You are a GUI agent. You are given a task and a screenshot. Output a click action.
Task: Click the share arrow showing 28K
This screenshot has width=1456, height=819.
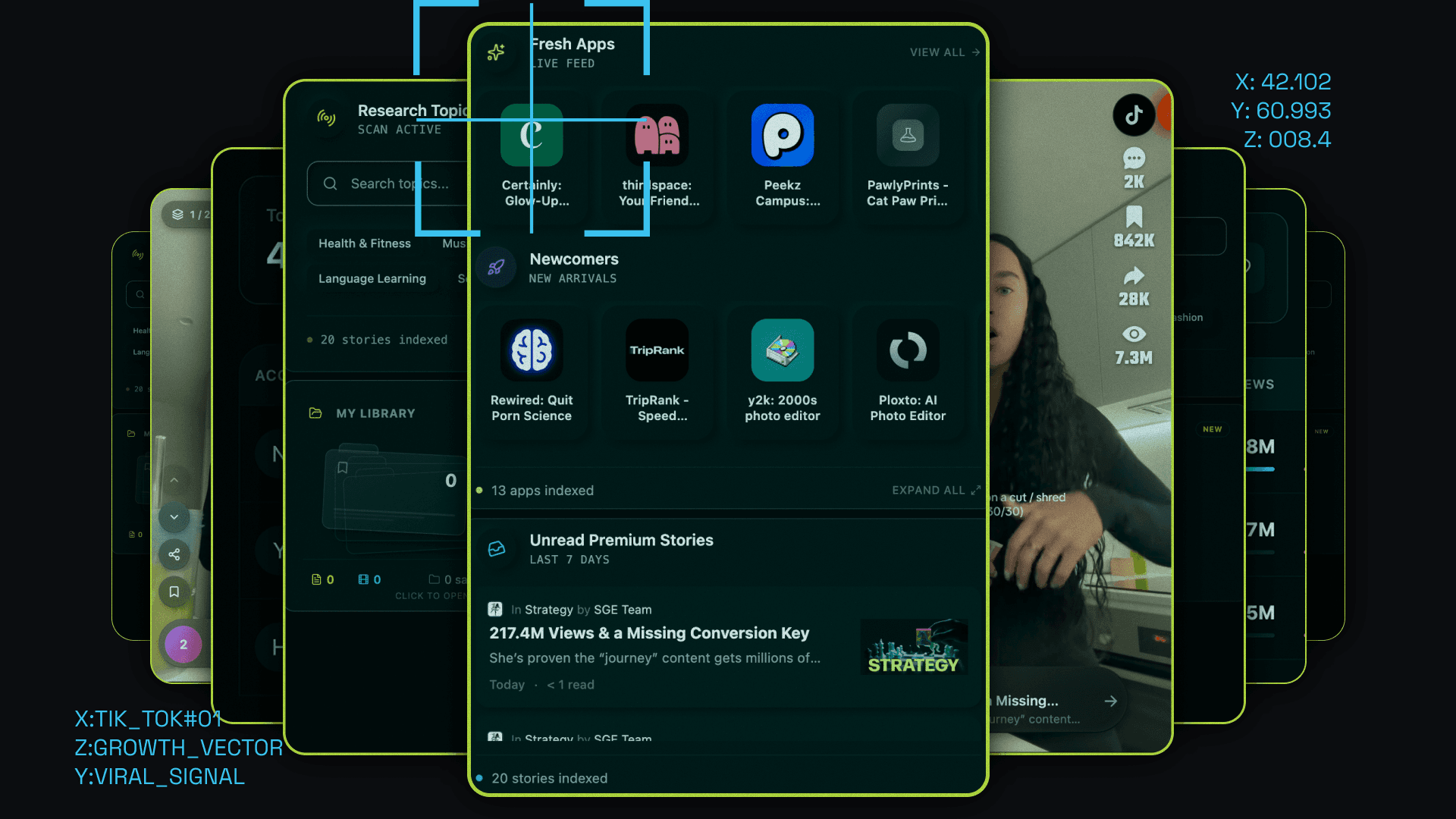[x=1134, y=275]
